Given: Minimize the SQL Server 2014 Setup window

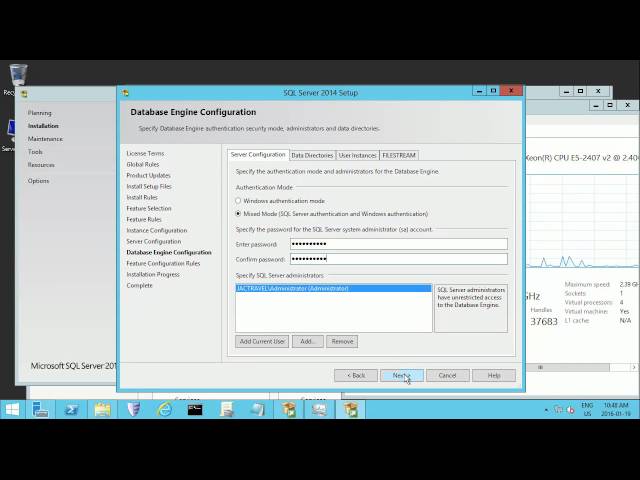Looking at the screenshot, I should [479, 91].
